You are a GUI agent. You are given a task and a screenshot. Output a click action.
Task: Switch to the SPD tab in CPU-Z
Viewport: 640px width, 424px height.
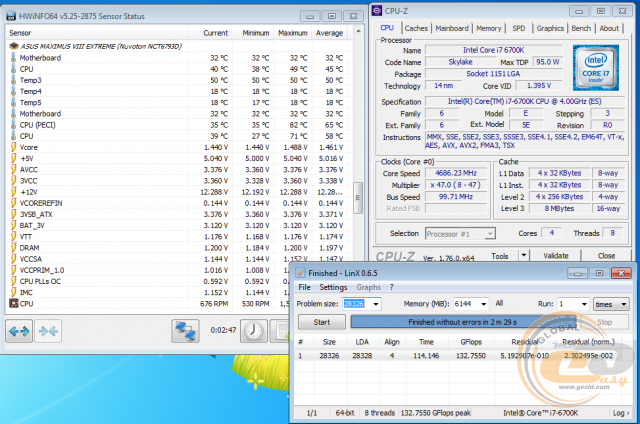point(519,28)
